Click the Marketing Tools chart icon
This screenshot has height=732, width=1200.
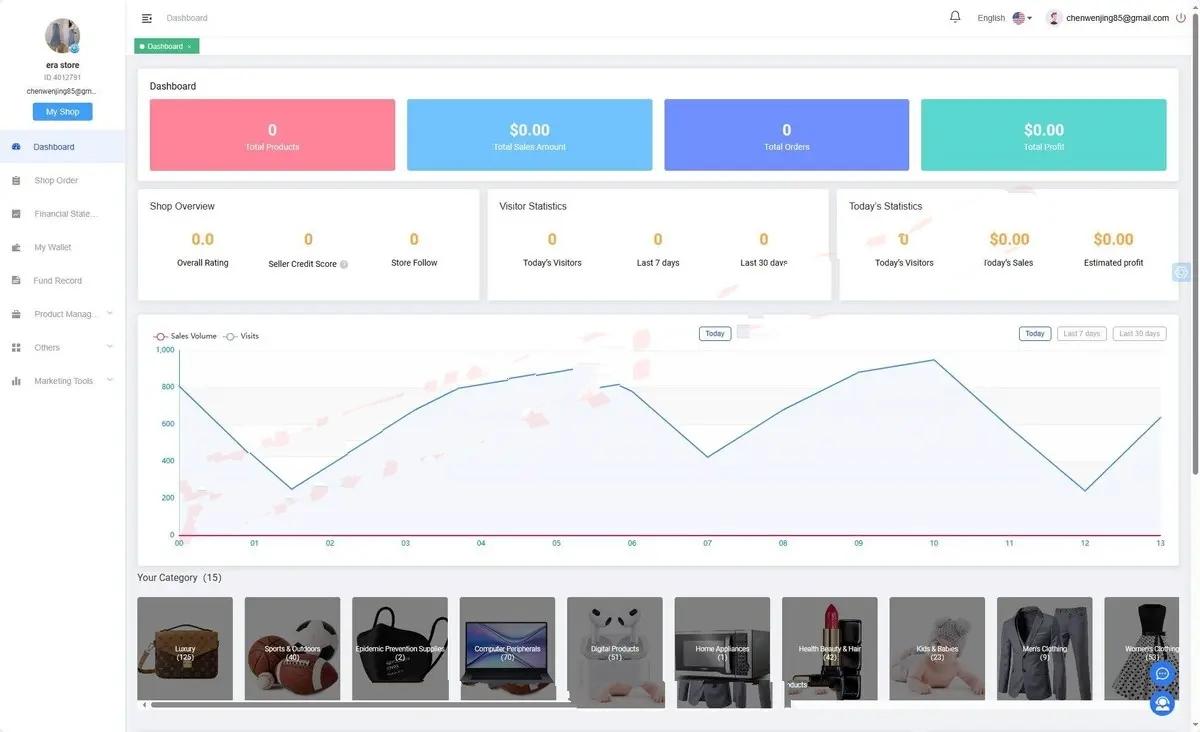tap(16, 381)
